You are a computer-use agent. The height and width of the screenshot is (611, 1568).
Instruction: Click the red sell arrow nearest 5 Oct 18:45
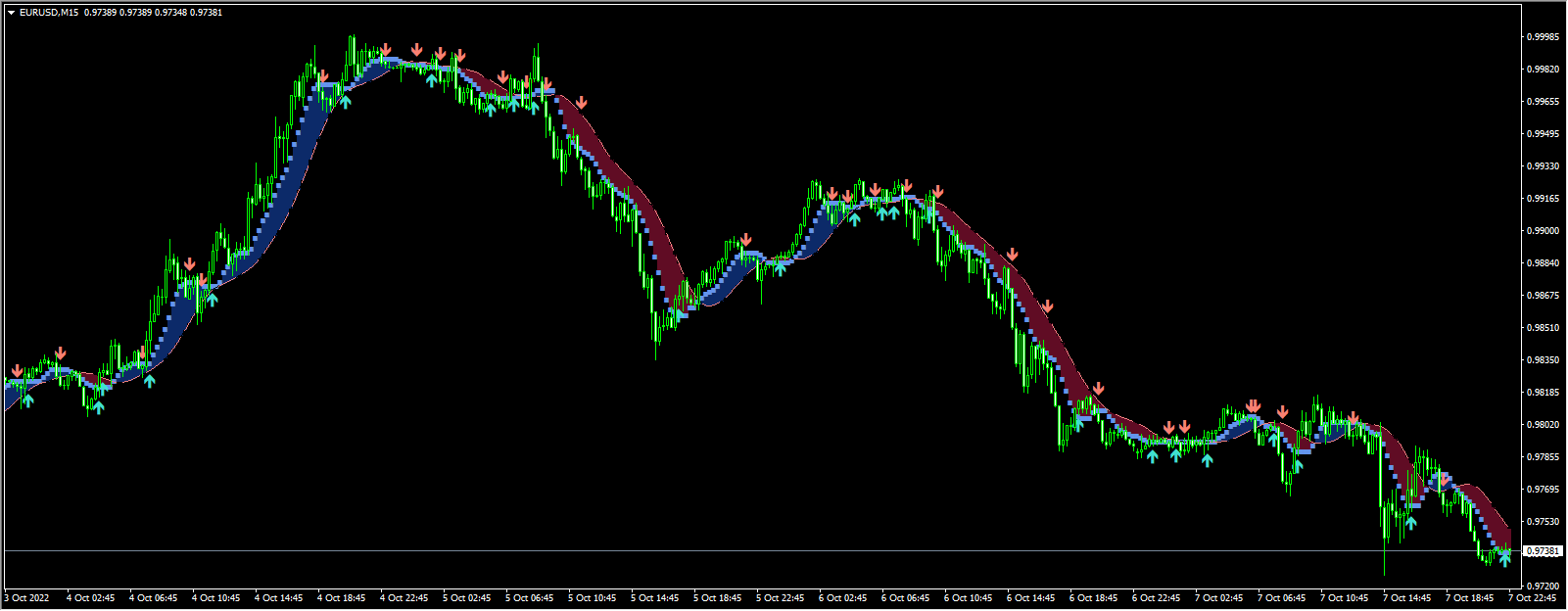coord(746,240)
